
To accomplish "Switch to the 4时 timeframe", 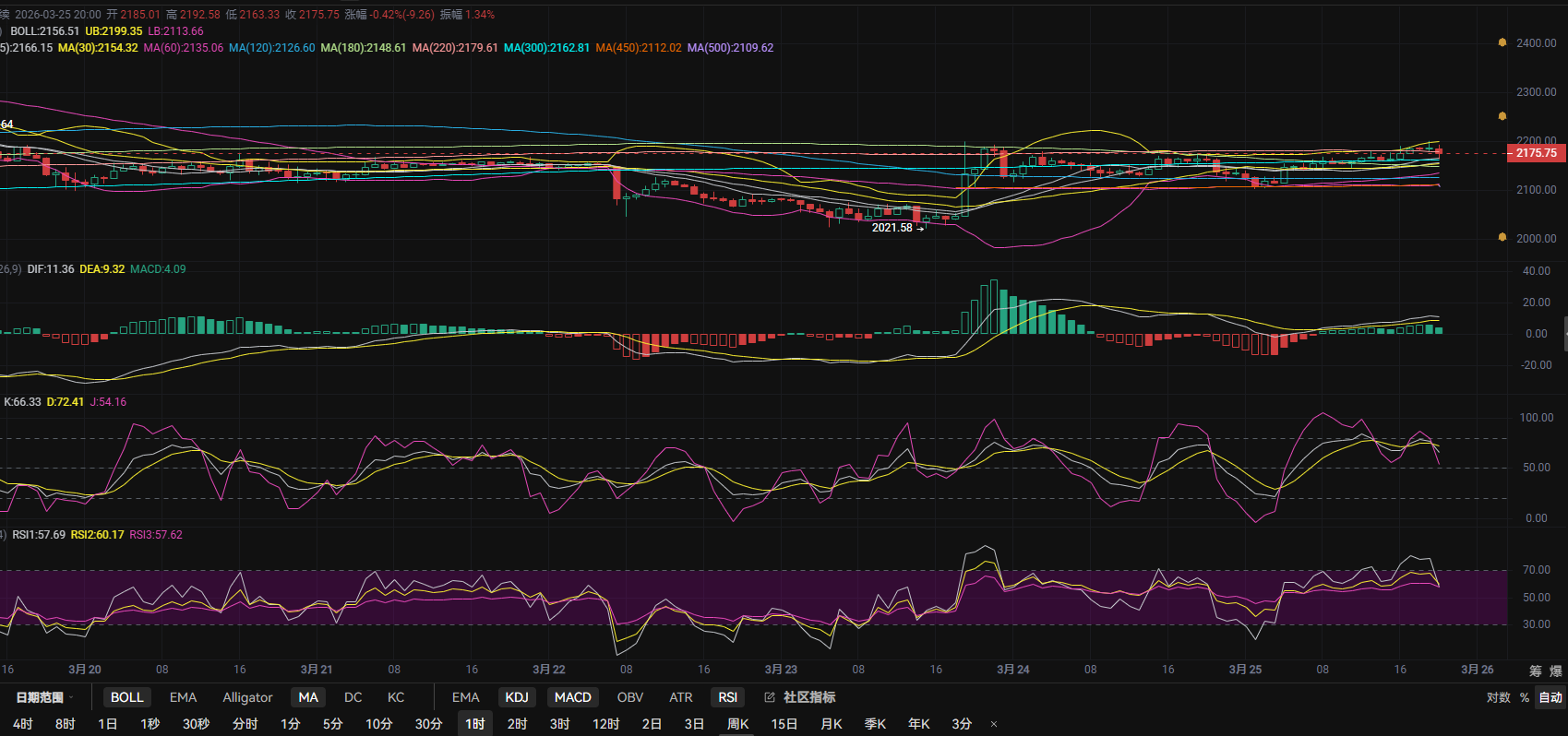I will pos(23,724).
